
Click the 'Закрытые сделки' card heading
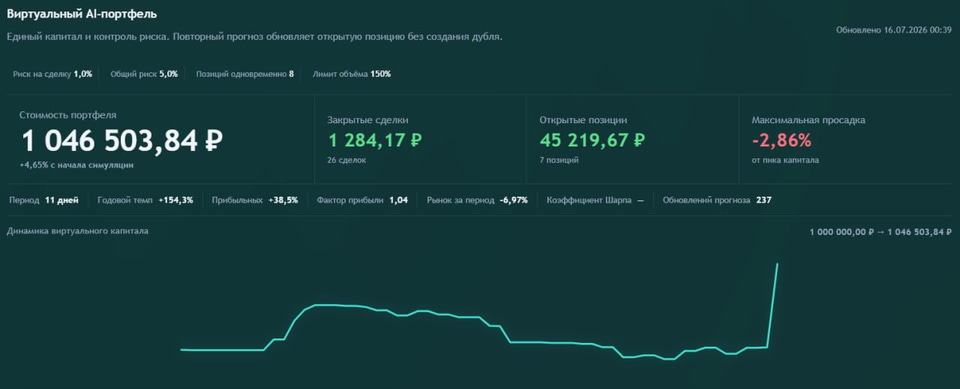coord(368,120)
